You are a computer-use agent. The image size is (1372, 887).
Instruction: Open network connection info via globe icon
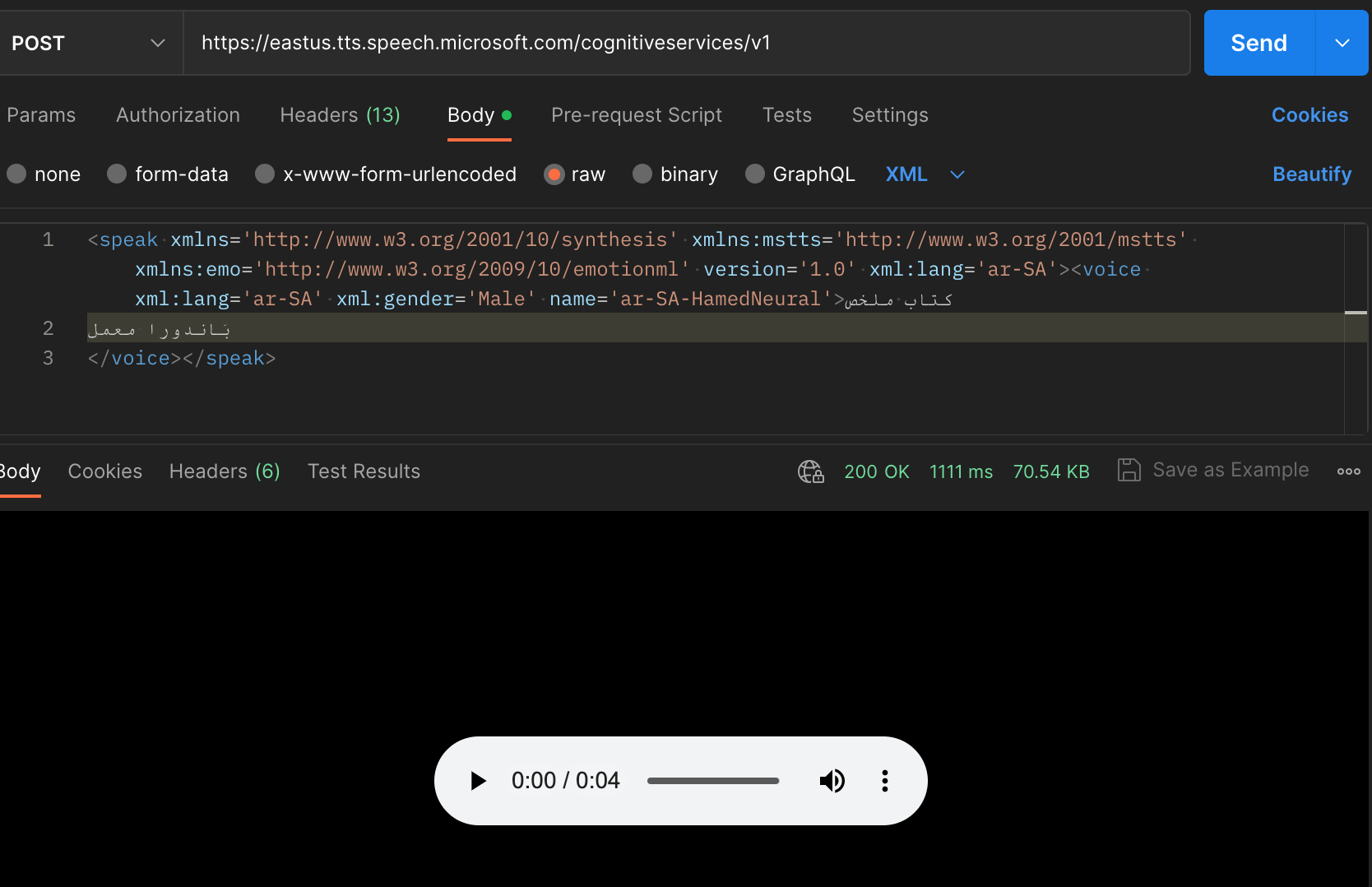[810, 471]
